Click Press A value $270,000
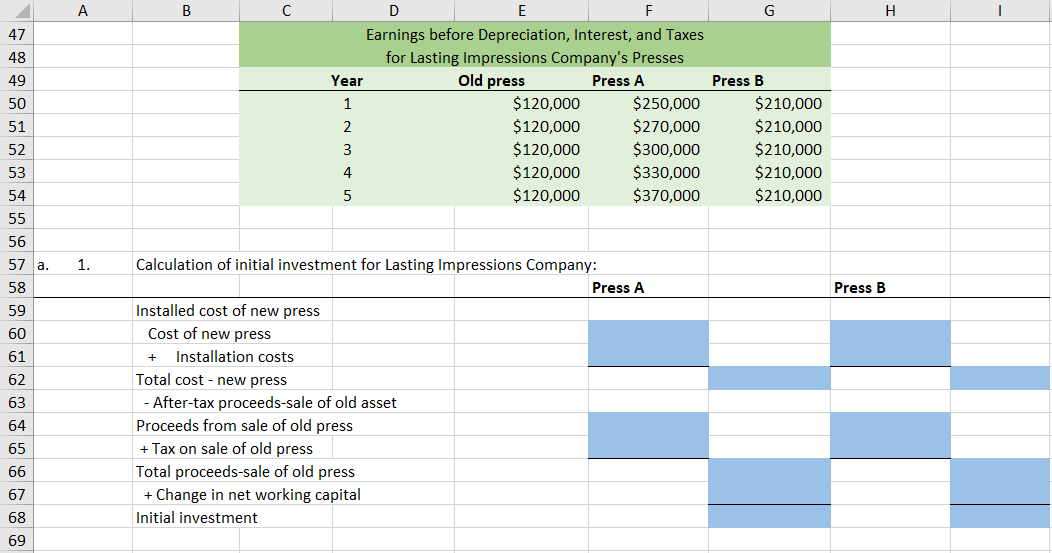The image size is (1052, 553). coord(666,126)
